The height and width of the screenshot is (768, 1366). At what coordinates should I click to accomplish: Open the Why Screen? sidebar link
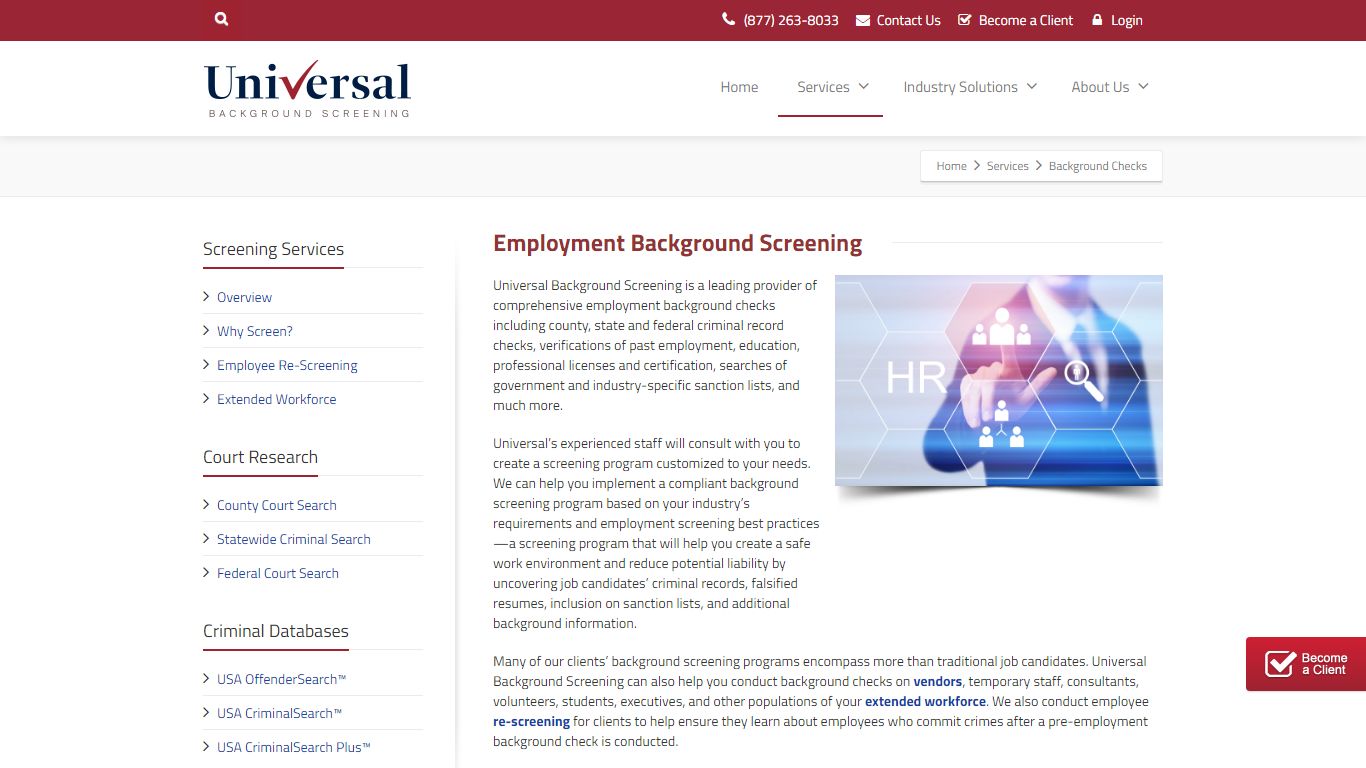255,331
